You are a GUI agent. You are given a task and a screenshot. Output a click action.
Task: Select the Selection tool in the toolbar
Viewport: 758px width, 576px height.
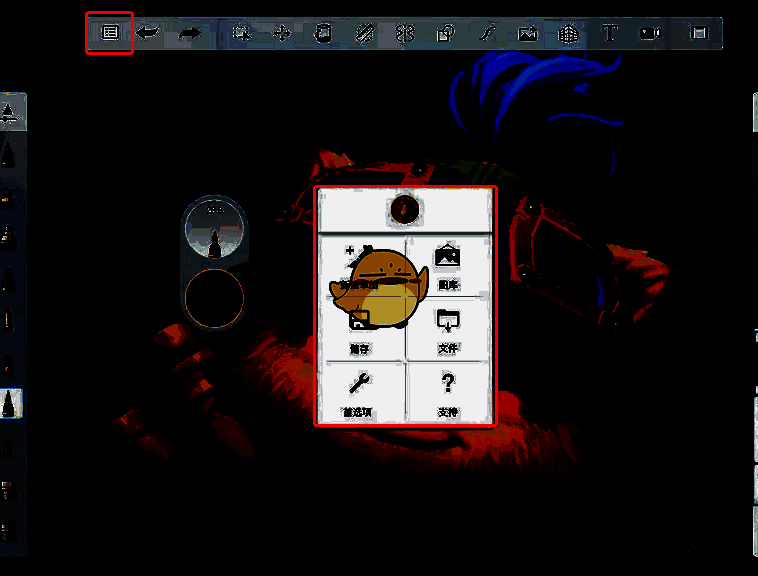pyautogui.click(x=241, y=33)
